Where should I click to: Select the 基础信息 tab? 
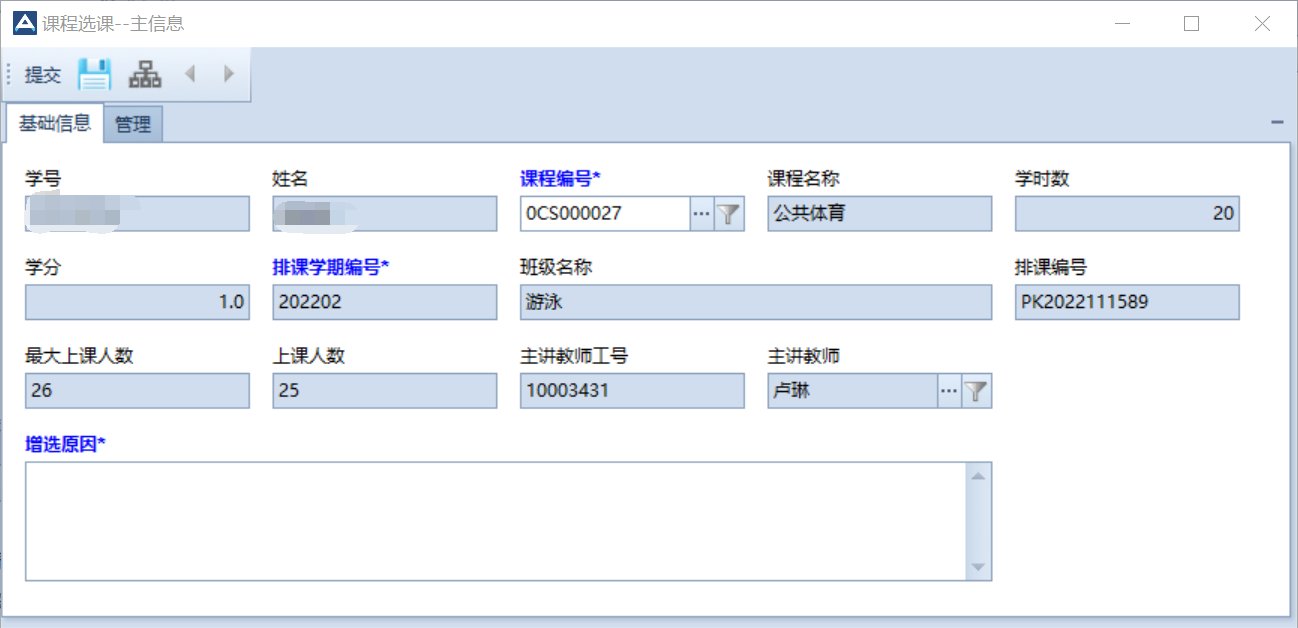(54, 123)
